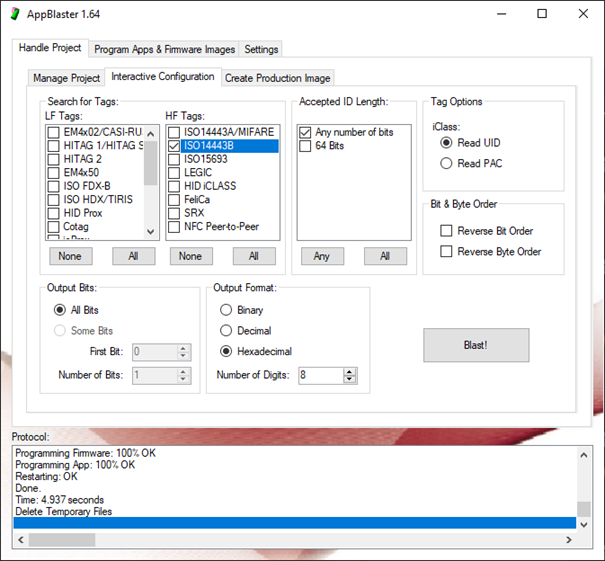
Task: Decrease Number of Digits with down arrow
Action: 350,379
